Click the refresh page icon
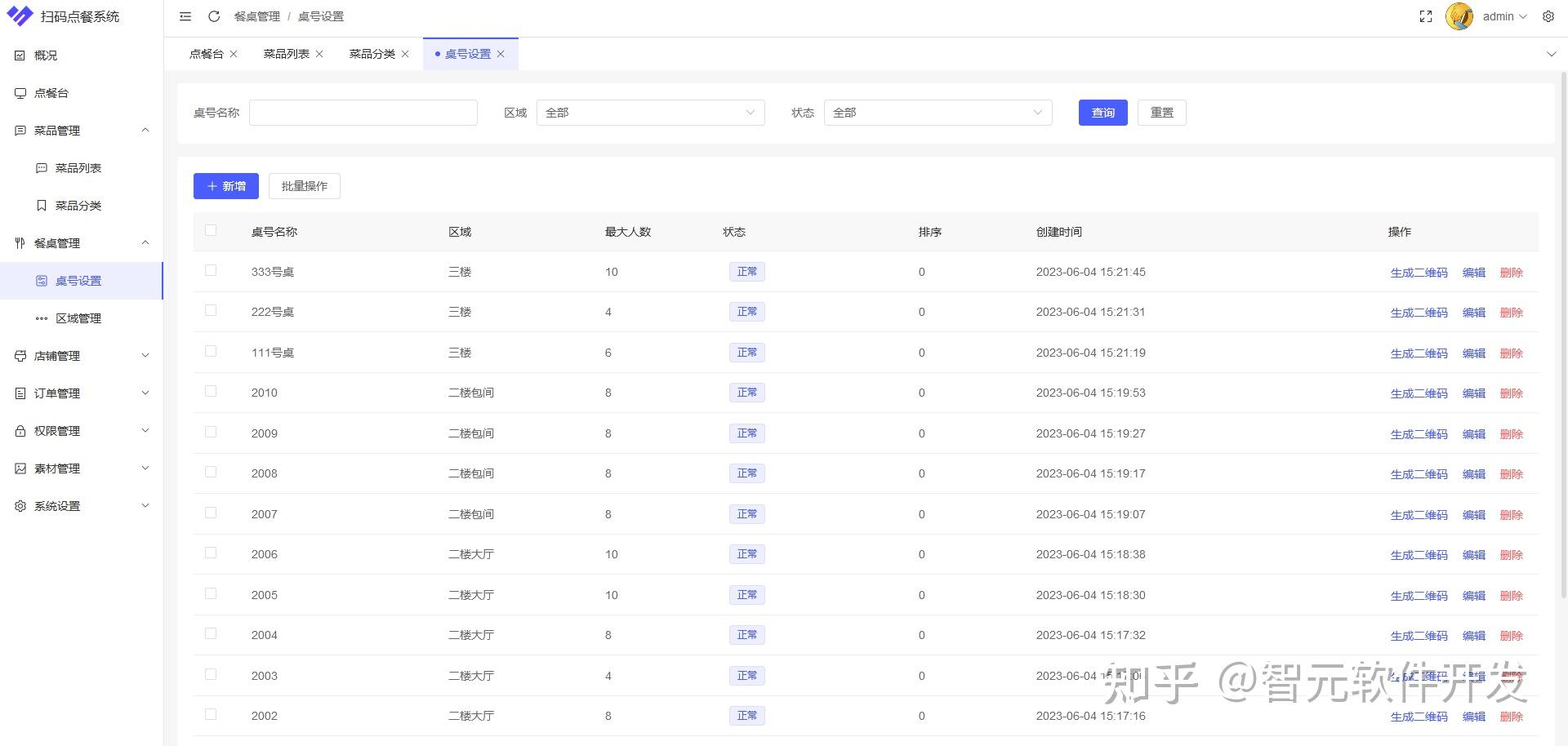This screenshot has width=1568, height=746. point(214,16)
